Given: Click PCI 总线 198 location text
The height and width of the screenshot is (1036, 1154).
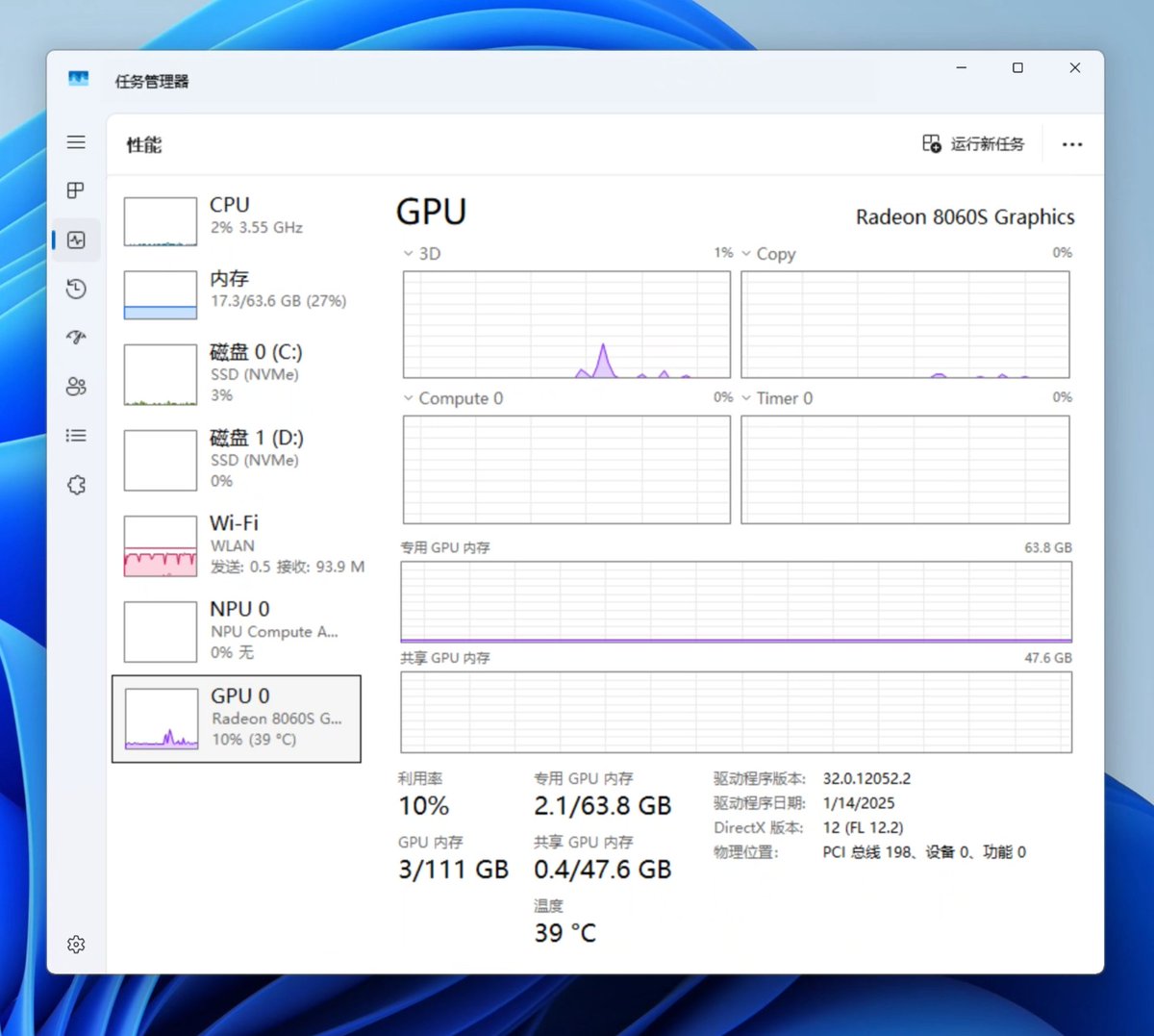Looking at the screenshot, I should pyautogui.click(x=924, y=852).
